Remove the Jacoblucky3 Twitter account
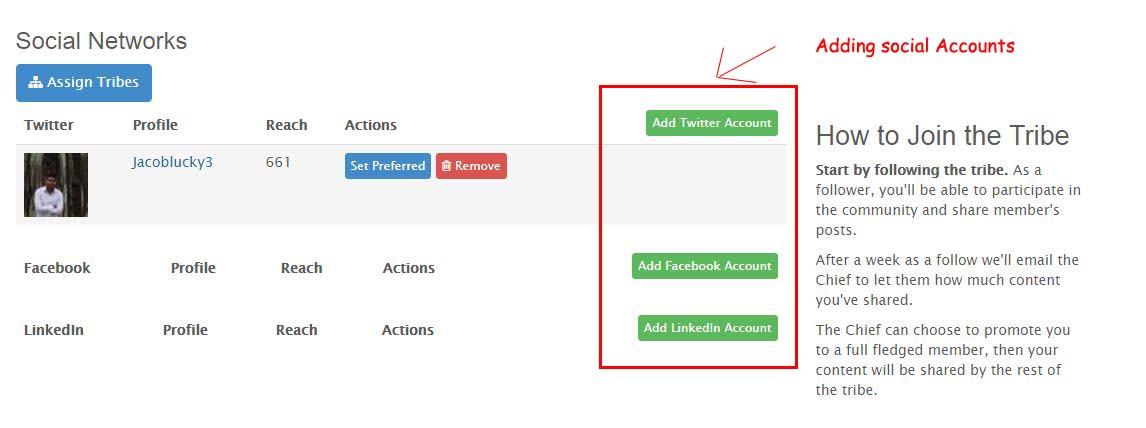The width and height of the screenshot is (1146, 428). coord(471,166)
